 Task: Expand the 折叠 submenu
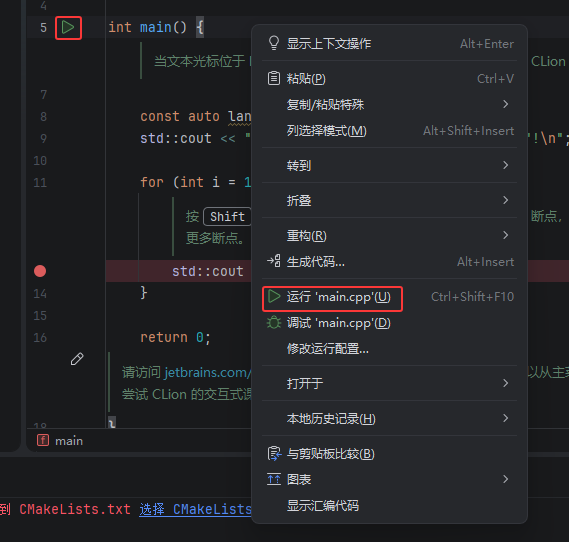(x=389, y=200)
